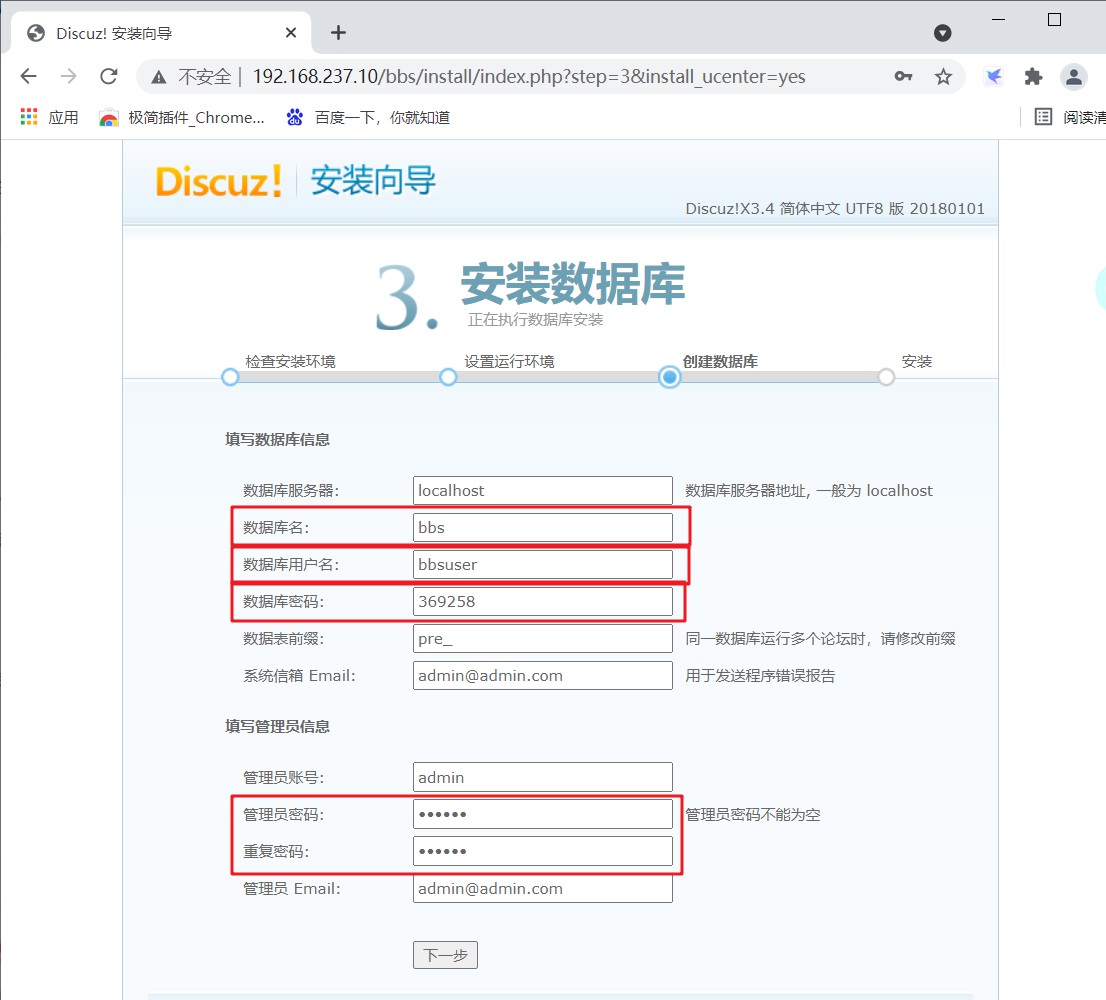Click the not-secure warning triangle icon
The height and width of the screenshot is (1000, 1106).
159,77
